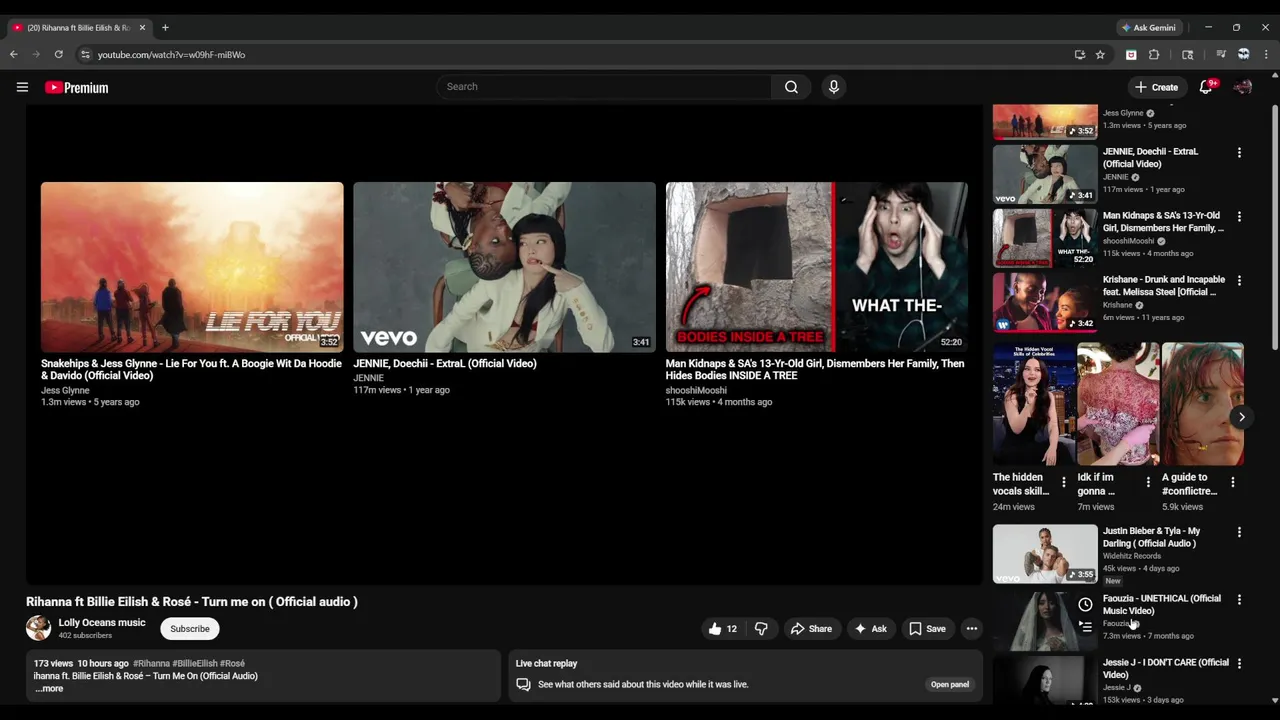The height and width of the screenshot is (720, 1280).
Task: Click the address bar URL
Action: pyautogui.click(x=171, y=55)
